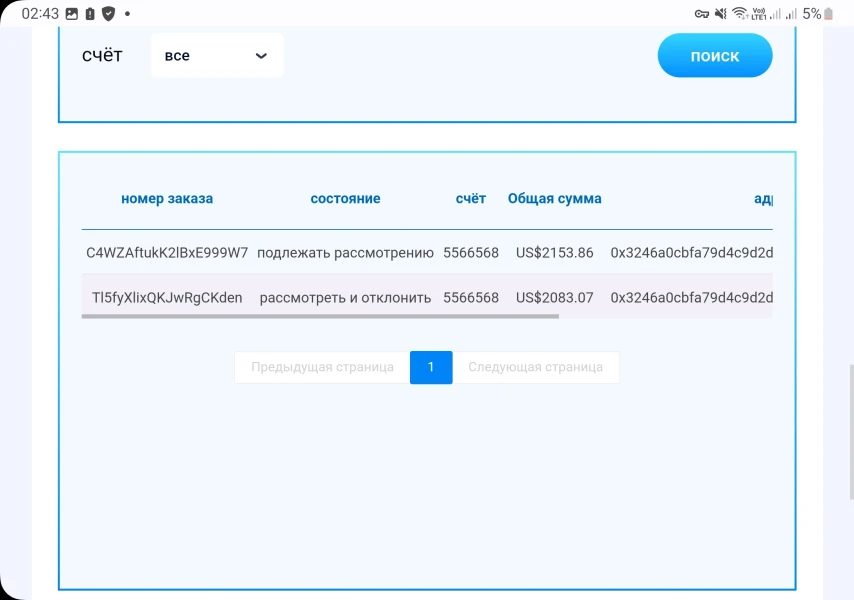Tap the gallery image status bar icon
Viewport: 854px width, 600px height.
coord(72,14)
